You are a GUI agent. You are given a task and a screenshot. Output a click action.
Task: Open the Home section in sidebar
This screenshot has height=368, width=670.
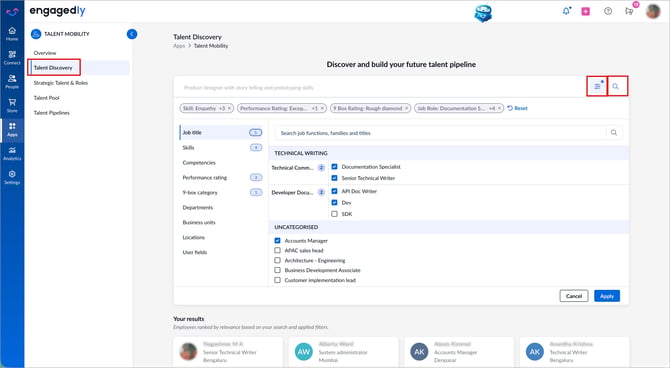[12, 34]
